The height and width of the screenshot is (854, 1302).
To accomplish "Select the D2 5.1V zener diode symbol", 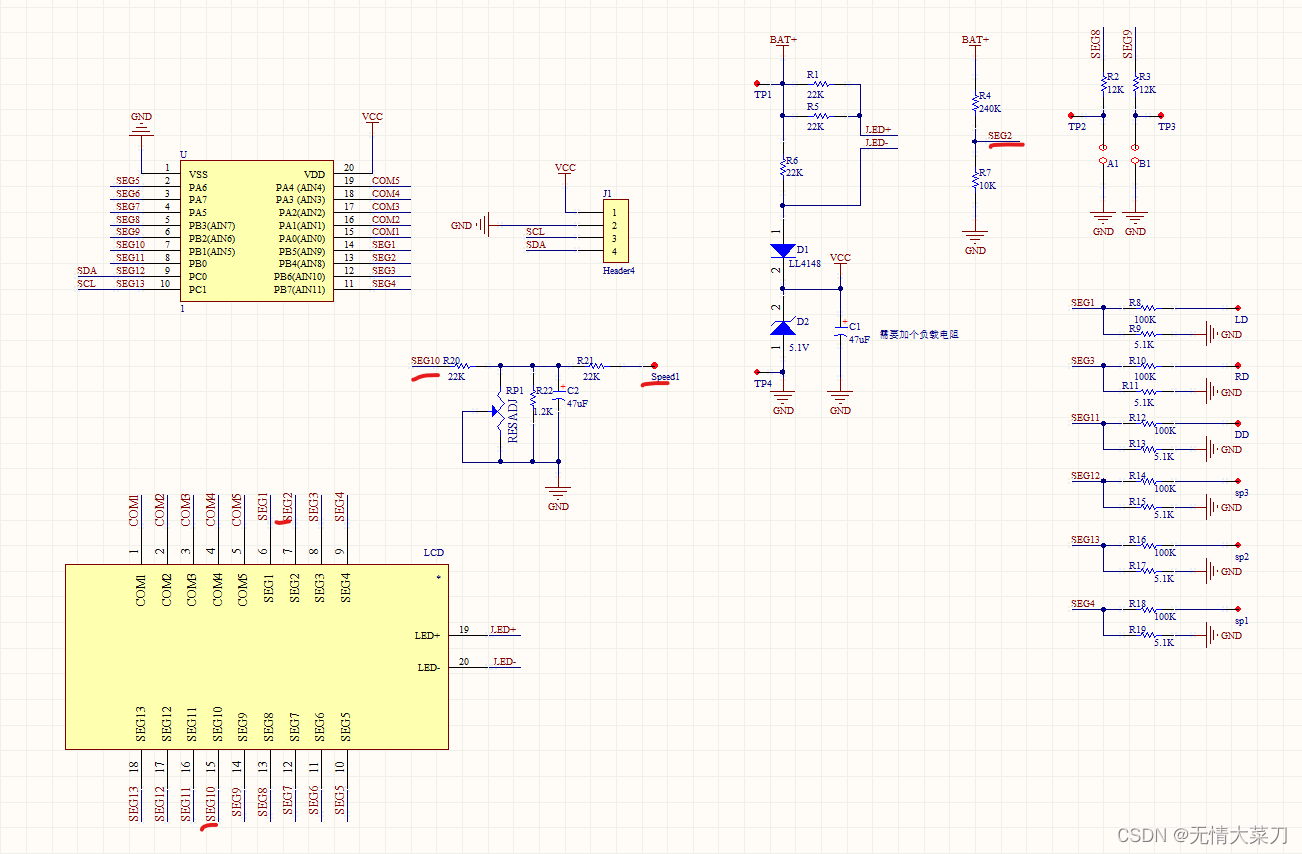I will (783, 327).
